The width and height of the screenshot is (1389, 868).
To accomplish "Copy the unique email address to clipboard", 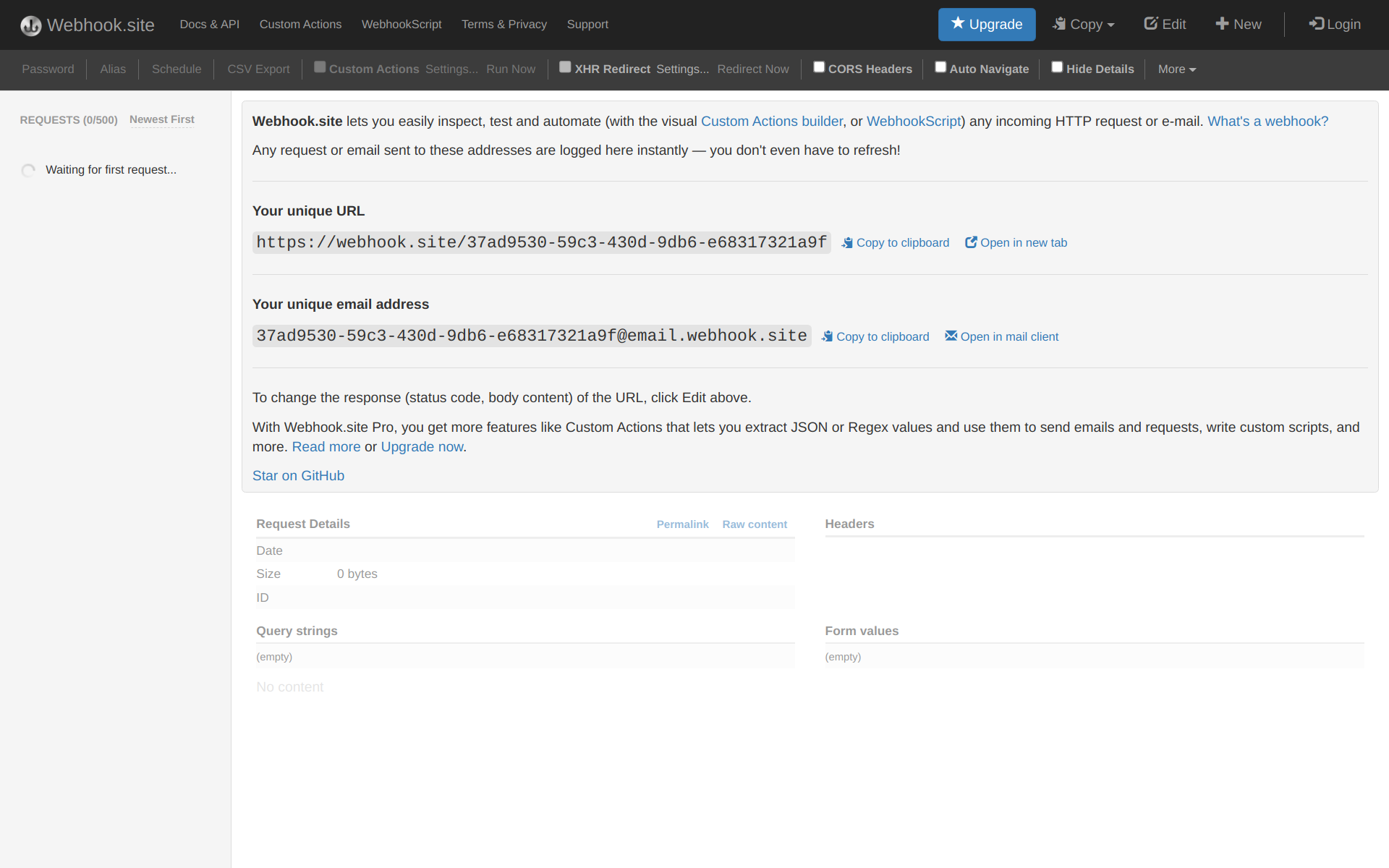I will tap(875, 337).
